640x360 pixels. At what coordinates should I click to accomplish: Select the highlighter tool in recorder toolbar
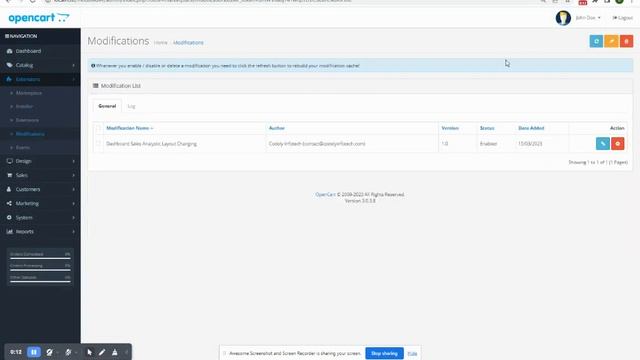pos(115,352)
